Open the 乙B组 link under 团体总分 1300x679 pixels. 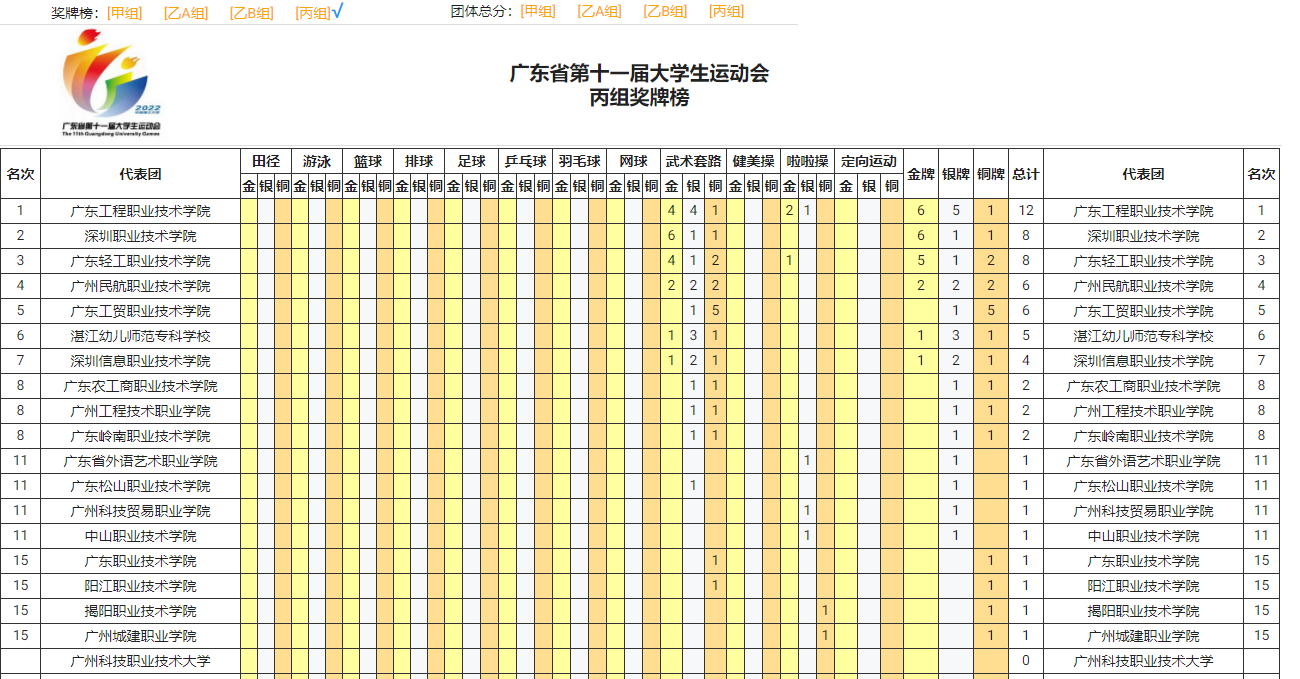pyautogui.click(x=665, y=12)
